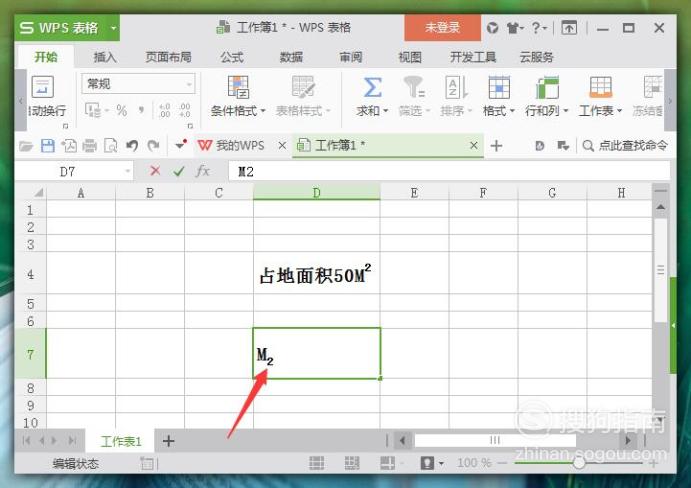
Task: Click the 点此查找命令 search box
Action: coord(625,145)
